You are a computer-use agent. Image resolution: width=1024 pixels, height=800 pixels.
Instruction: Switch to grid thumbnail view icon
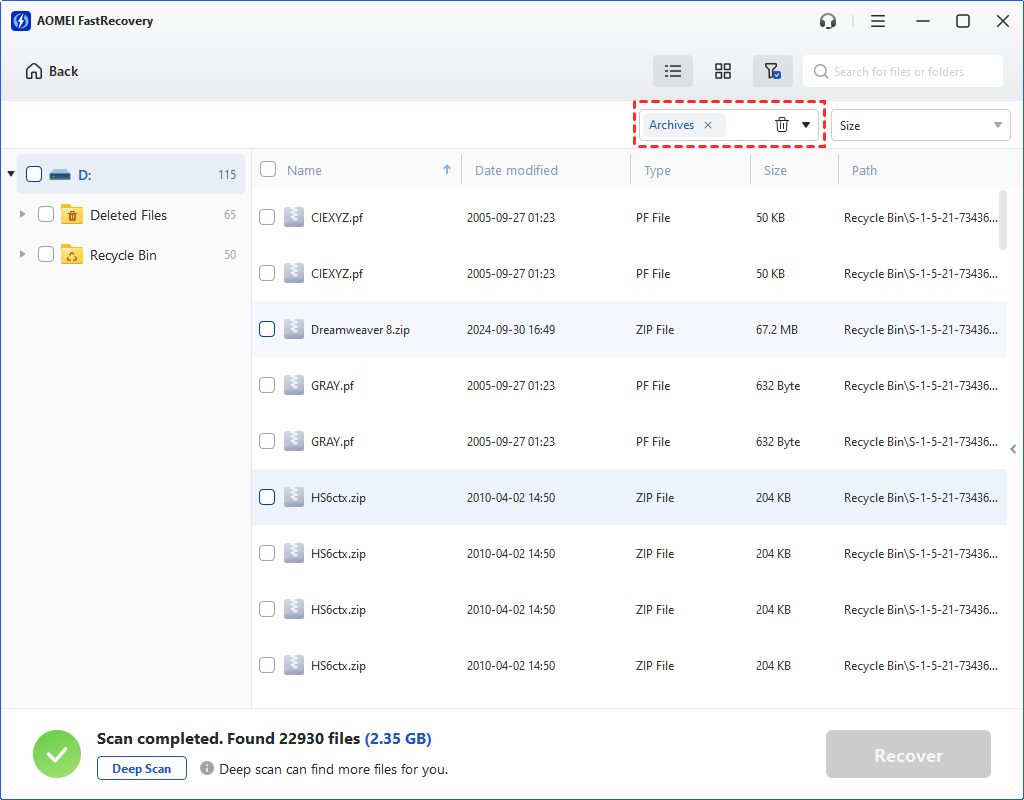click(x=723, y=71)
